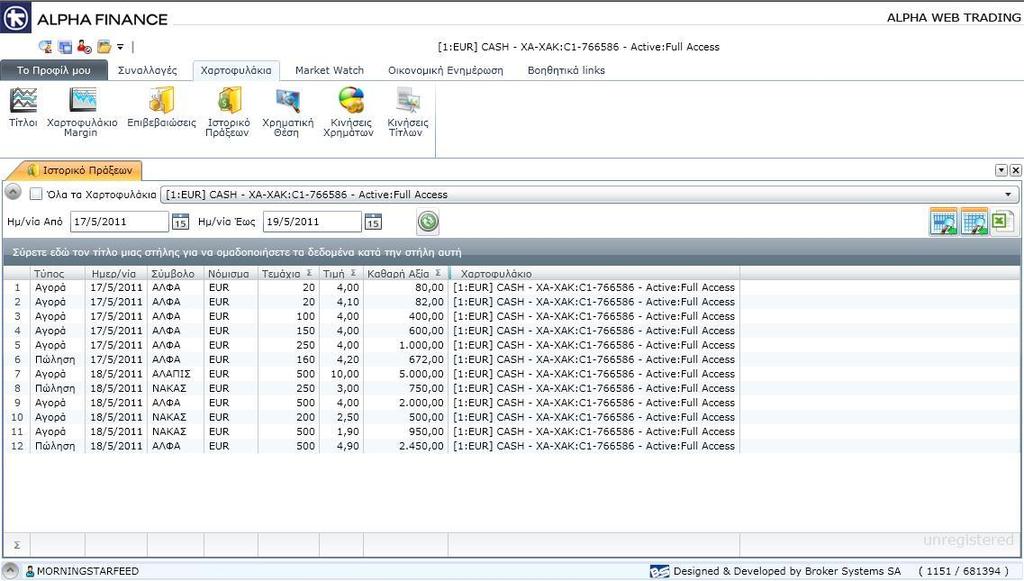
Task: Click the Broker Systems logo icon
Action: click(659, 571)
